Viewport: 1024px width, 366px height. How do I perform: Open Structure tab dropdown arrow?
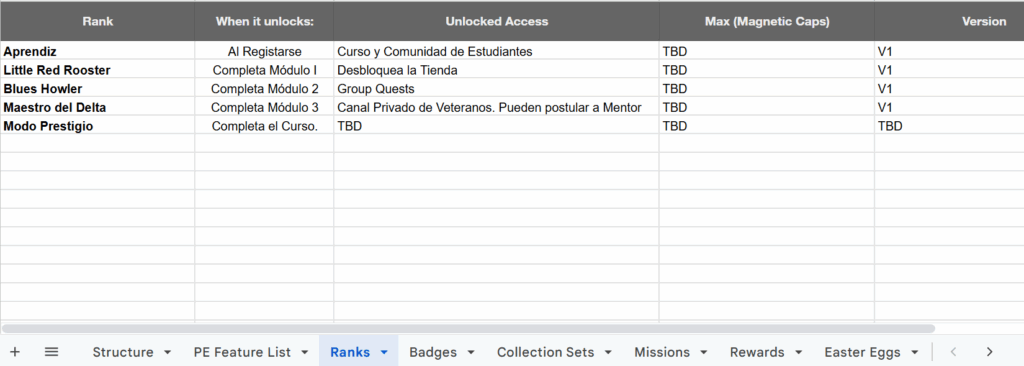point(167,352)
